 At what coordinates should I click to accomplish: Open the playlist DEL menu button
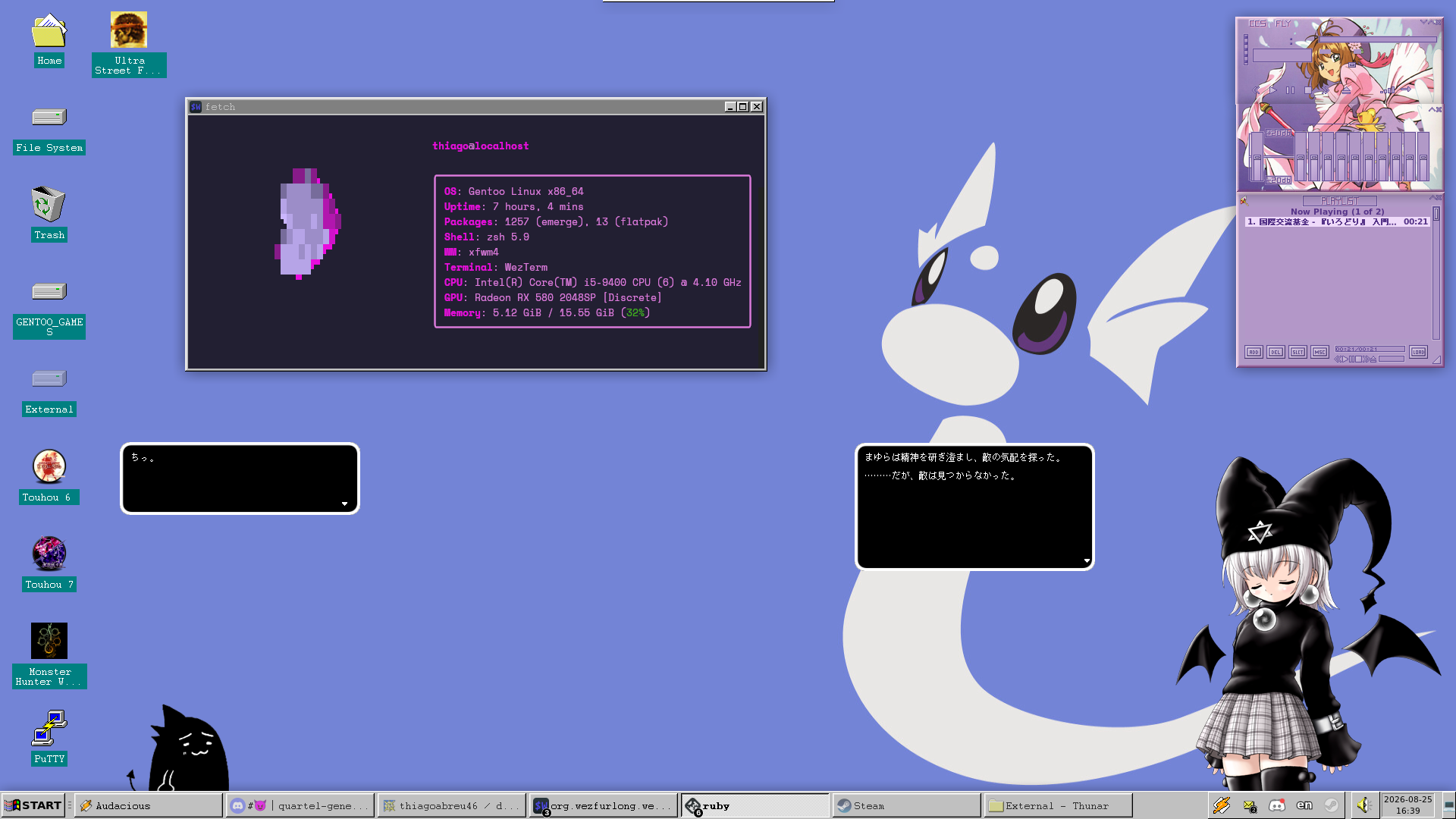point(1276,352)
